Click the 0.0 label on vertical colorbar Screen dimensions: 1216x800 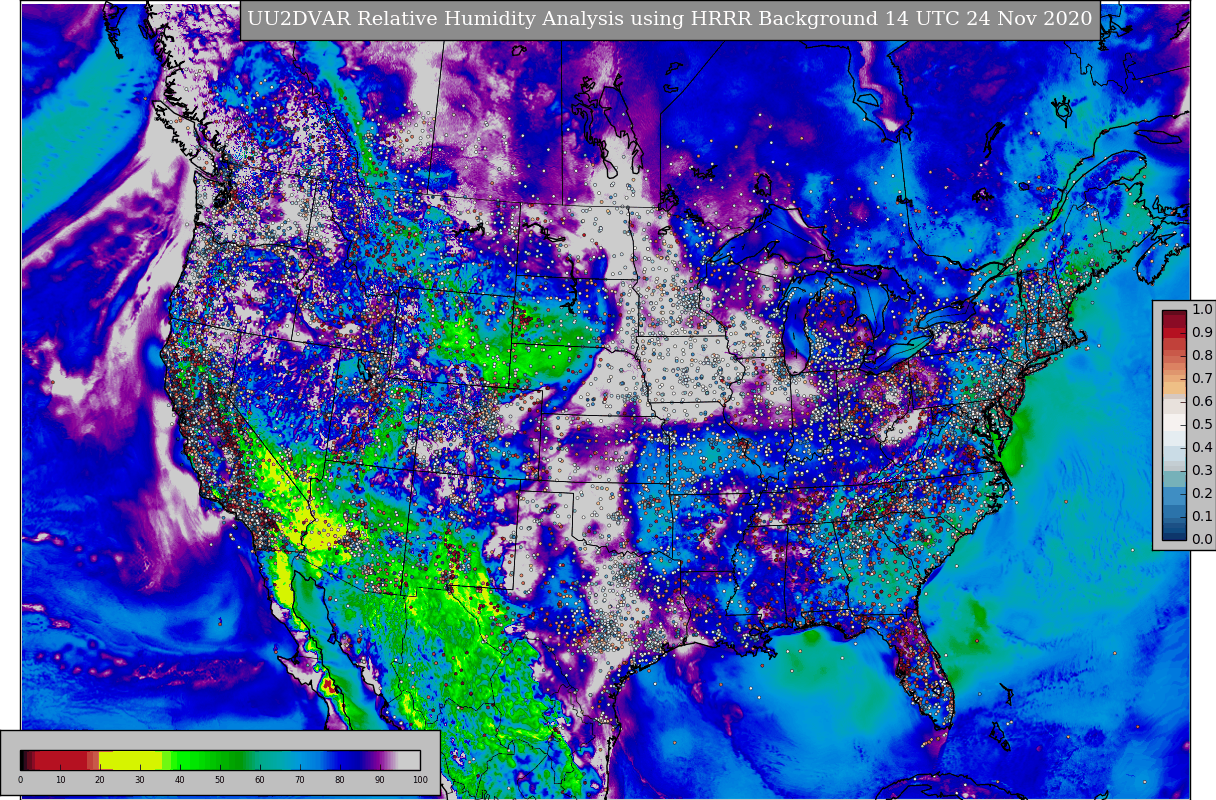click(x=1202, y=540)
